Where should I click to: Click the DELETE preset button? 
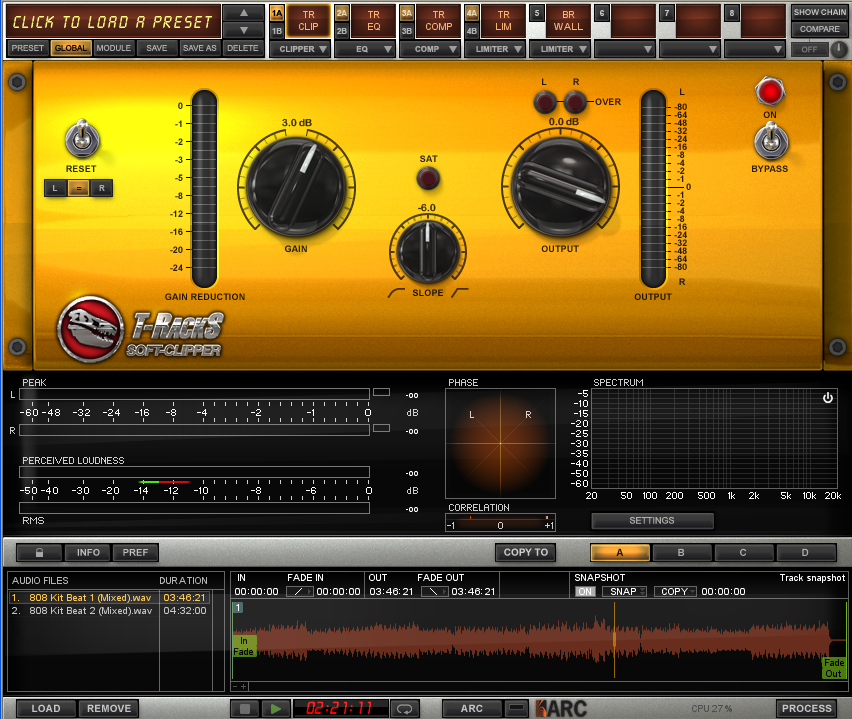coord(243,48)
